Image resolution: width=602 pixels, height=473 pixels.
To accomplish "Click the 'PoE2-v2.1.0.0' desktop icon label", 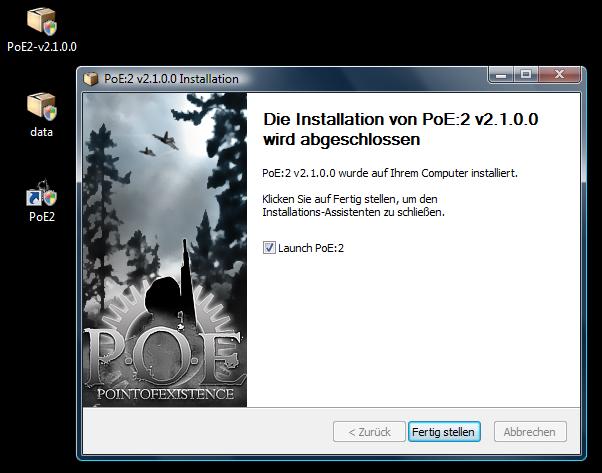I will (42, 47).
